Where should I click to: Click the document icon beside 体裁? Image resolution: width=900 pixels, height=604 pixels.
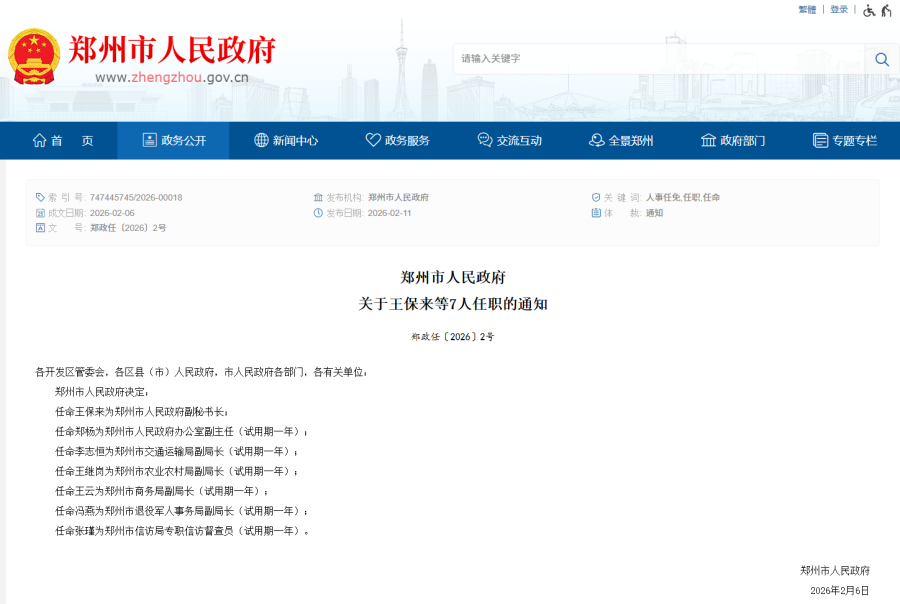click(x=596, y=213)
